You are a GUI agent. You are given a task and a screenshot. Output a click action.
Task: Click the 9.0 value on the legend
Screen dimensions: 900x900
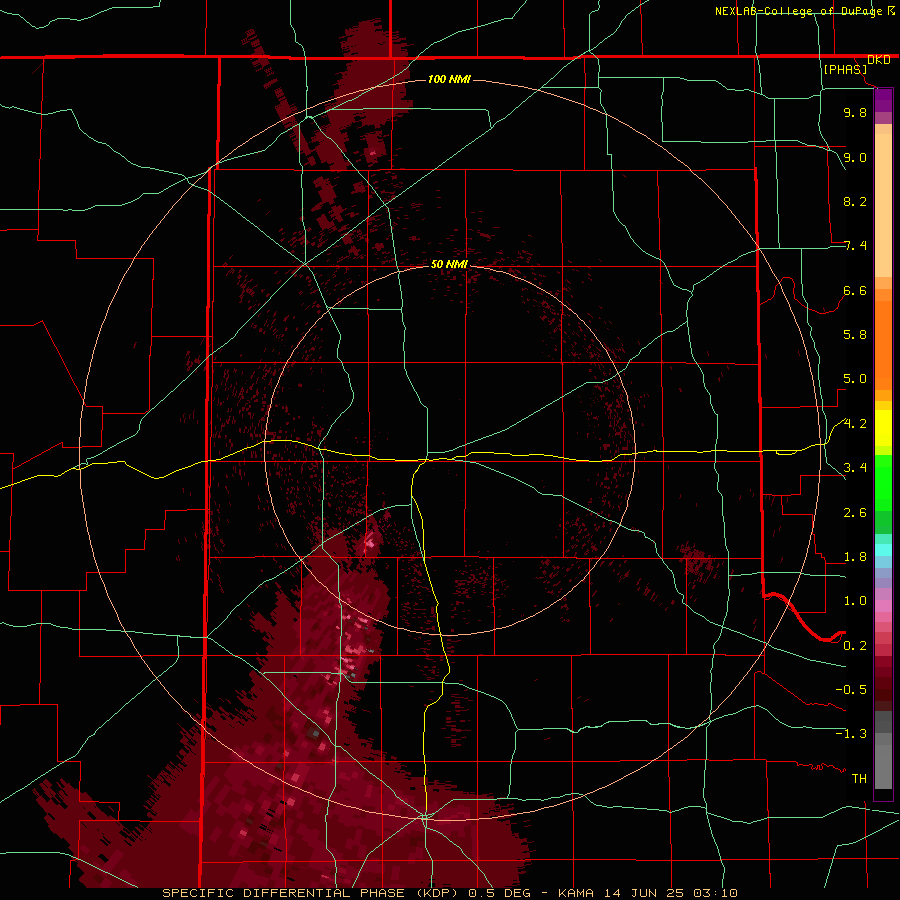(x=855, y=157)
